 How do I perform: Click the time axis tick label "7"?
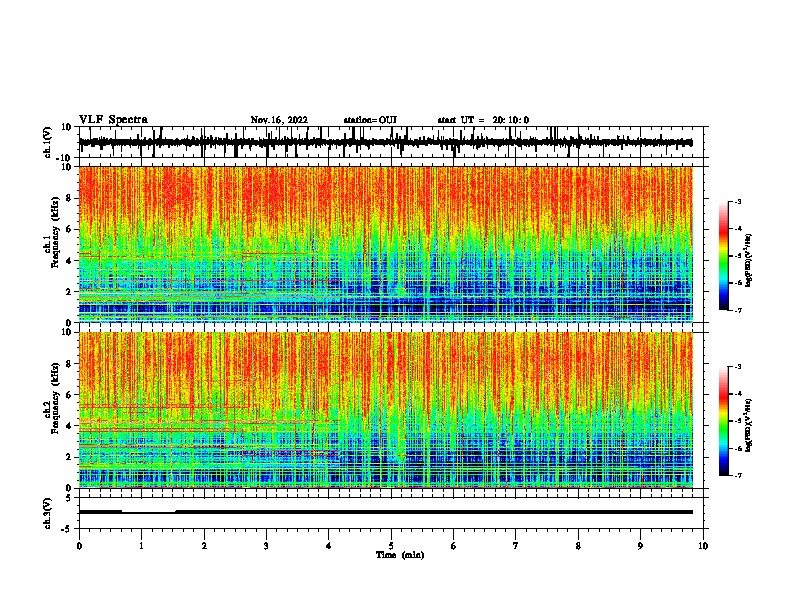(x=516, y=546)
